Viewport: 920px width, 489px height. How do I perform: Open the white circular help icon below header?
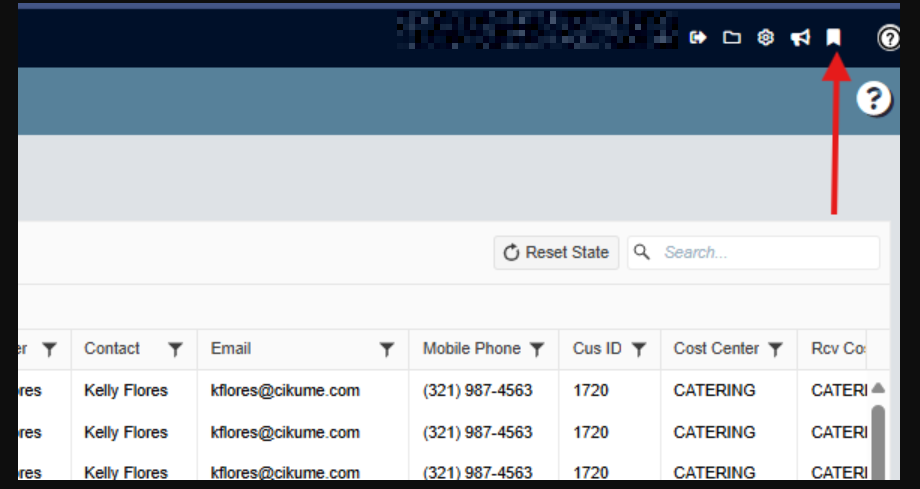(x=874, y=99)
